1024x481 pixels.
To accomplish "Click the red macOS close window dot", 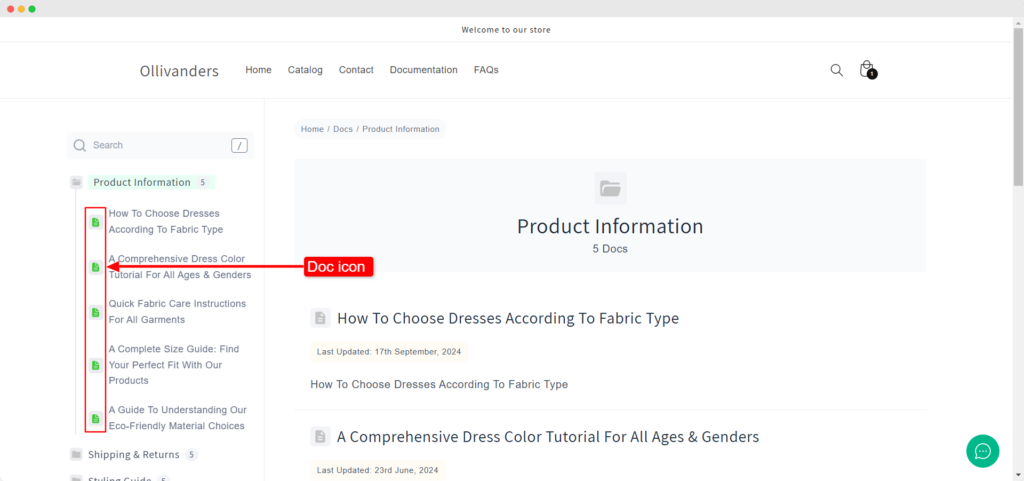I will tap(10, 9).
